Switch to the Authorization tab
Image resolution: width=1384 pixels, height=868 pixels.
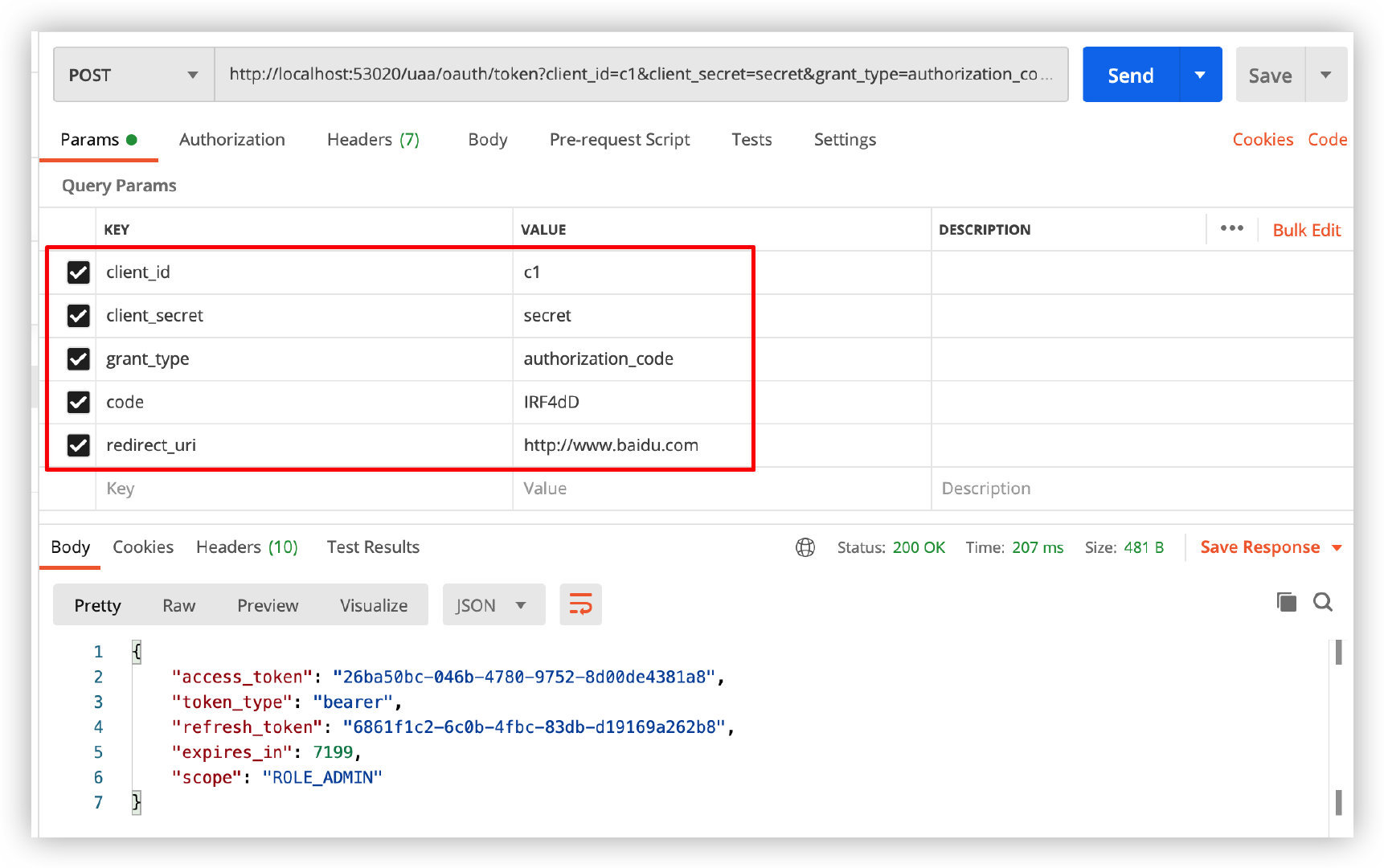point(232,140)
